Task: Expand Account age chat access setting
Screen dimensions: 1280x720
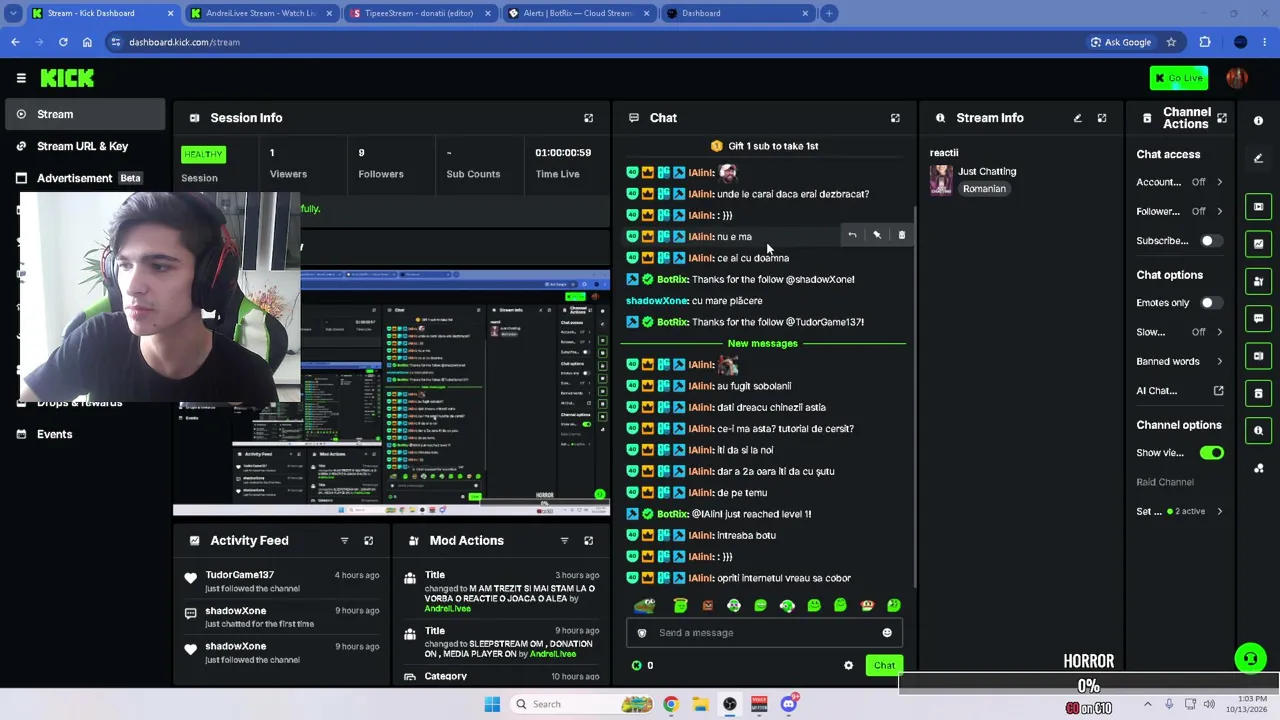Action: (x=1180, y=182)
